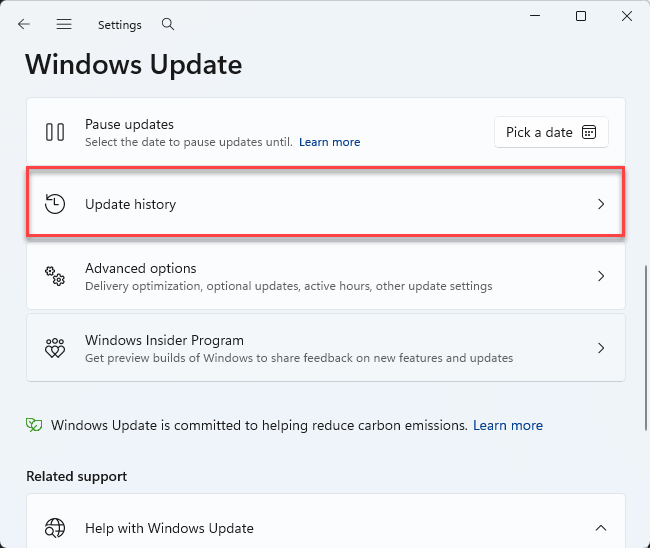Click the search magnifier icon
This screenshot has height=548, width=650.
coord(168,24)
